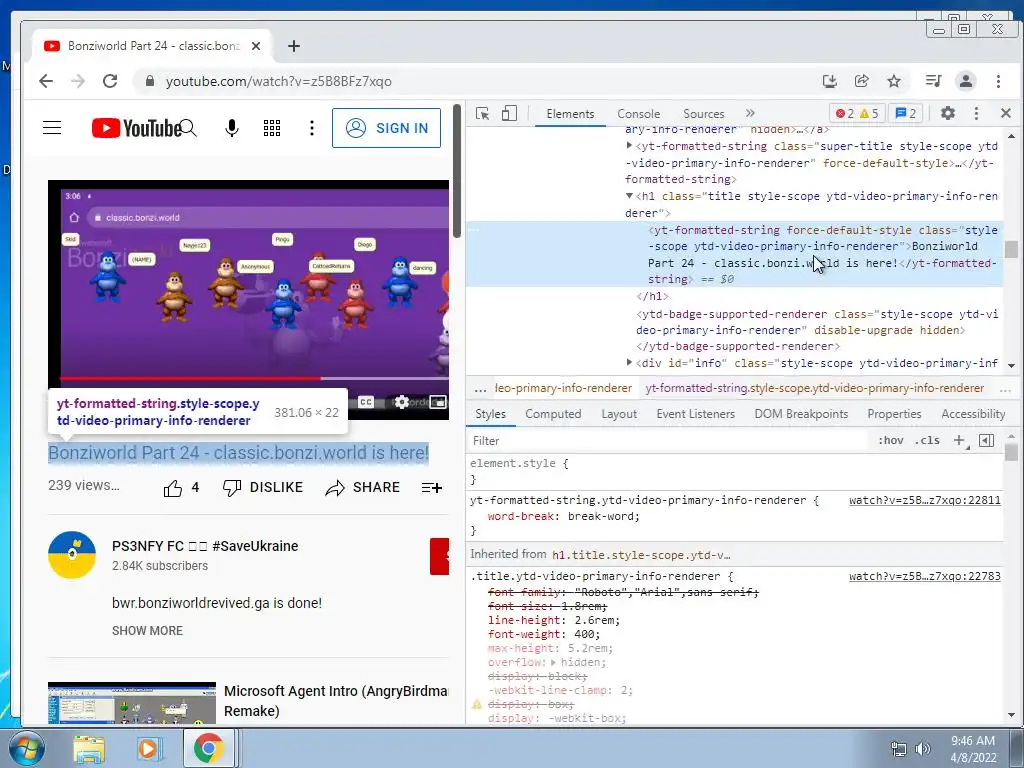Toggle closed captions CC on video
Screen dimensions: 1024x768
click(366, 402)
